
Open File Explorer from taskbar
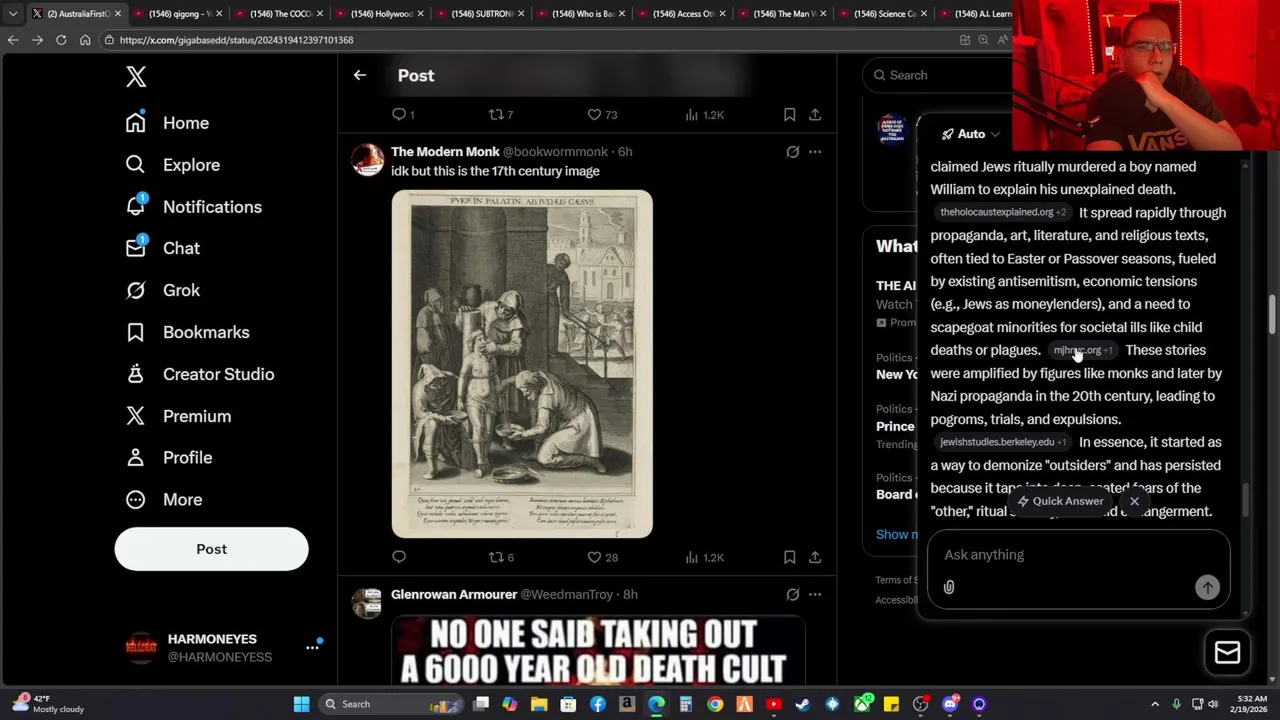[x=539, y=704]
